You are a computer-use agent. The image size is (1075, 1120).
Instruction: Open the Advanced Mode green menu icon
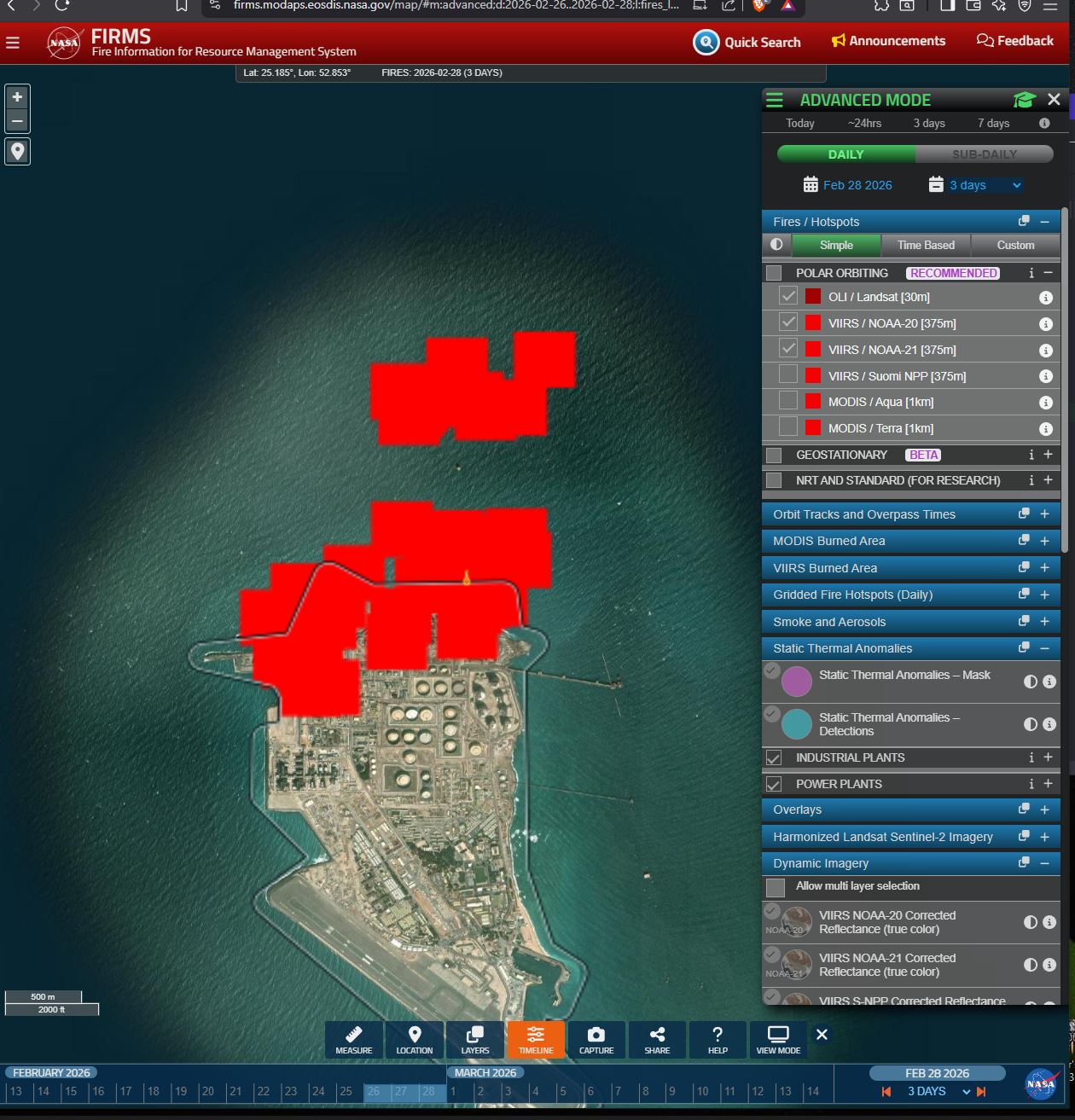(x=775, y=100)
